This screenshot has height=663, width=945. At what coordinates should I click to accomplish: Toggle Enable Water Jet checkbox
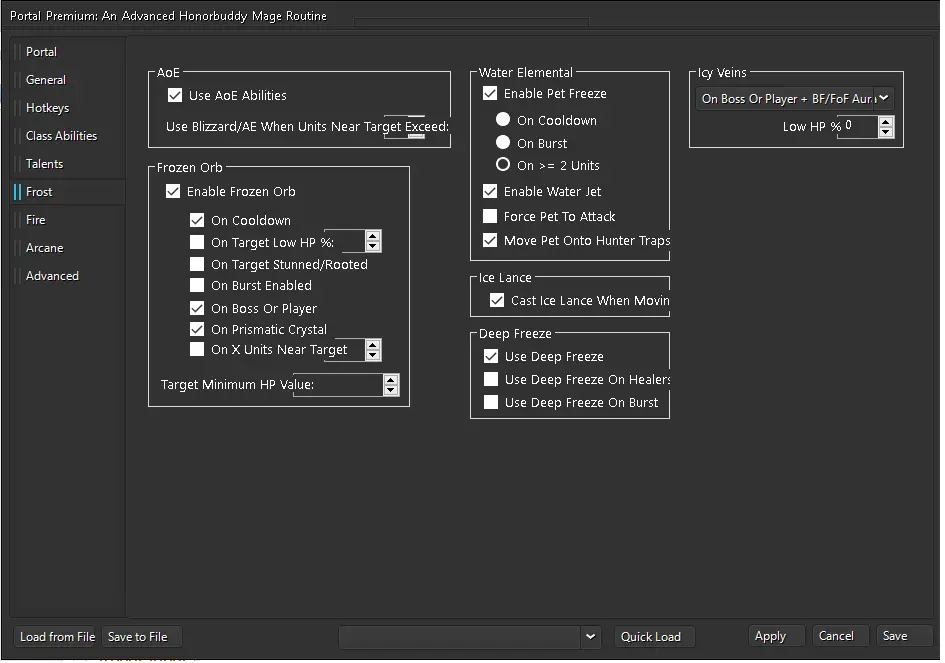click(490, 192)
